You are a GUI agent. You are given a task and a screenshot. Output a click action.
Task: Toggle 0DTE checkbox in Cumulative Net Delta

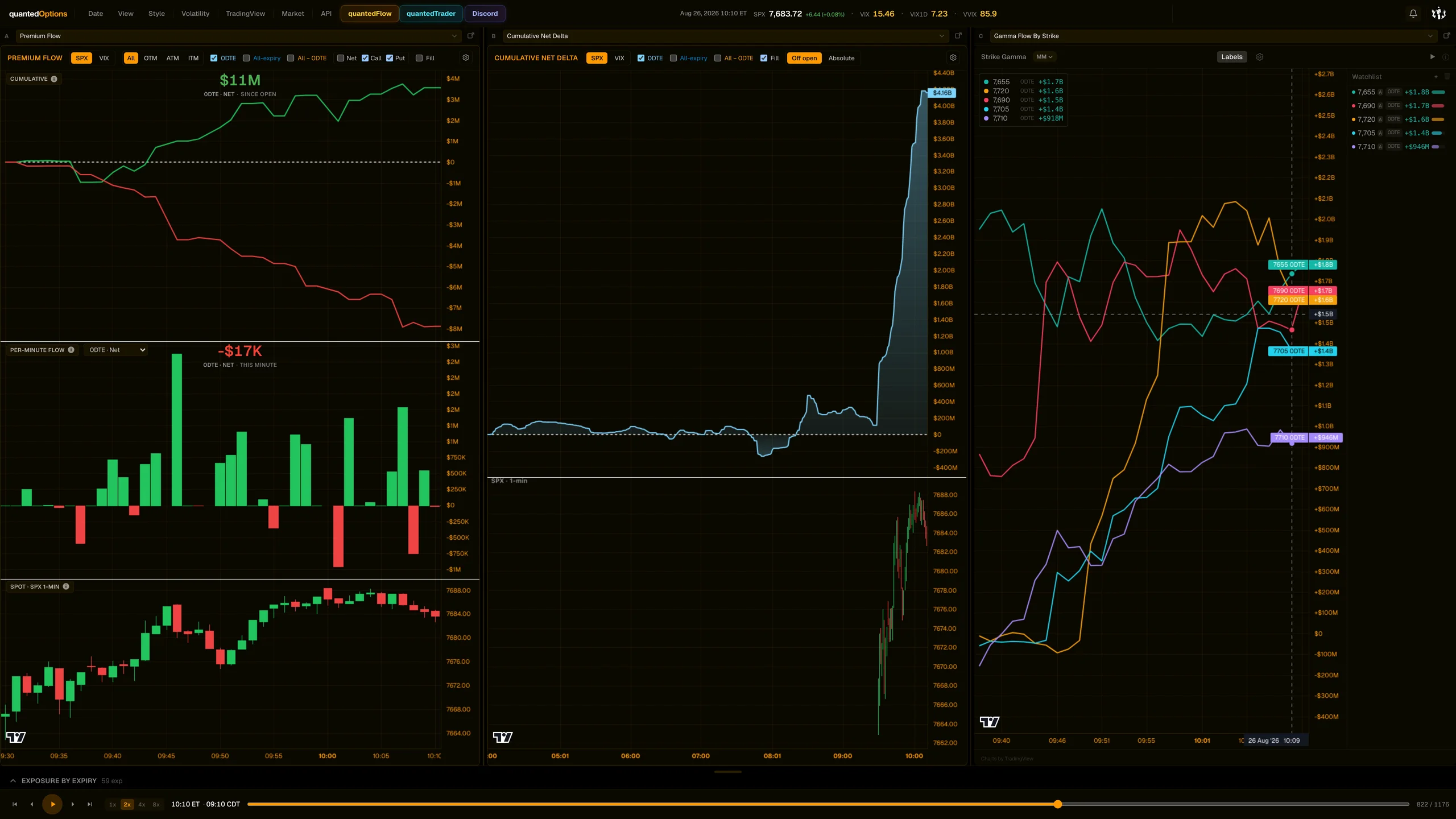641,58
